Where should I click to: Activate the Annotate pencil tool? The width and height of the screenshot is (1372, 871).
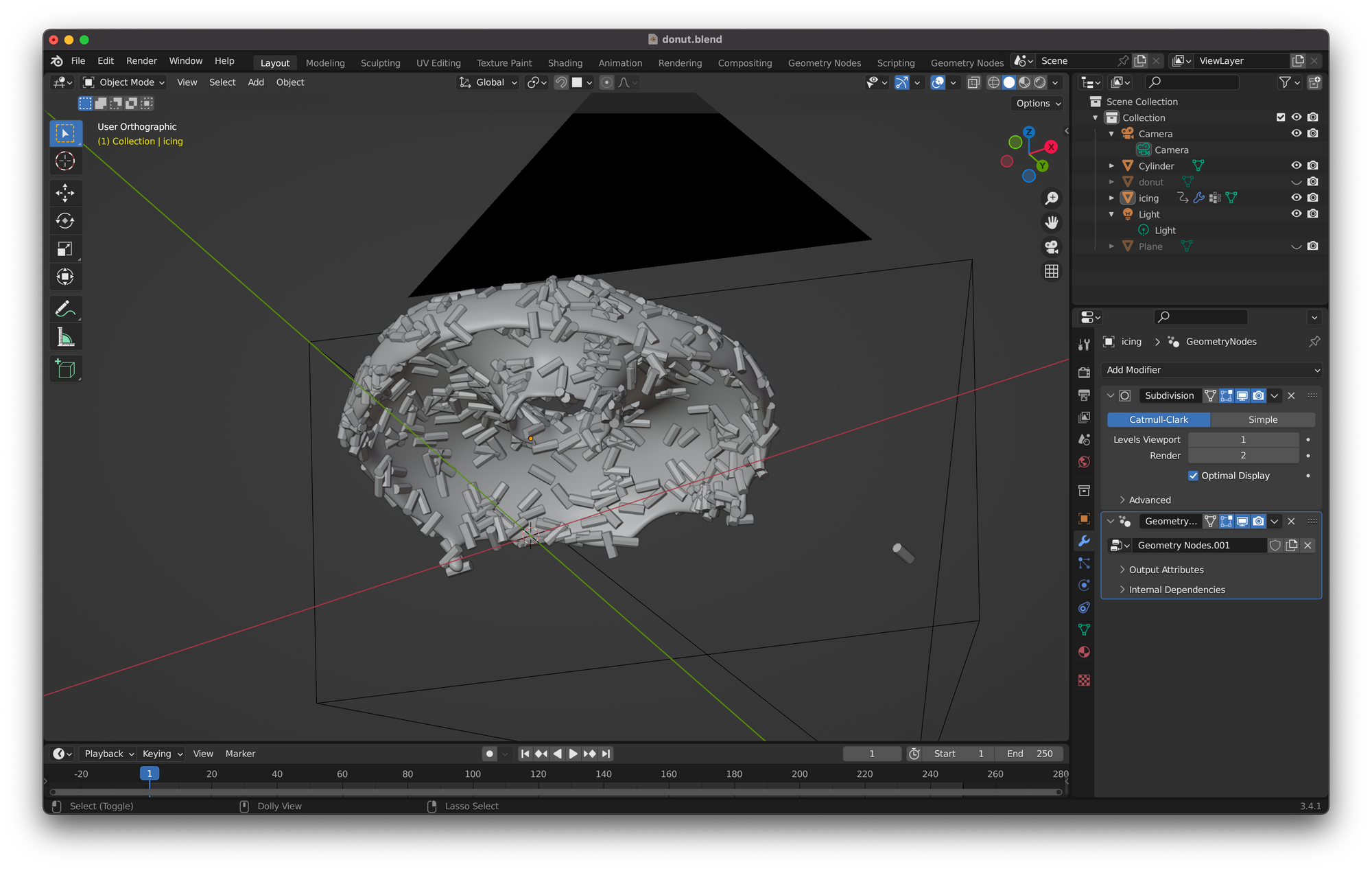coord(65,309)
